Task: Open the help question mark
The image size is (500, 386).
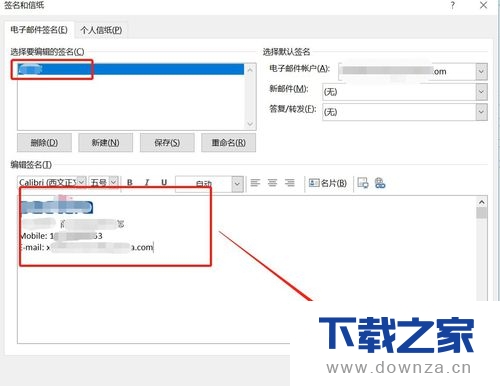Action: pos(452,5)
